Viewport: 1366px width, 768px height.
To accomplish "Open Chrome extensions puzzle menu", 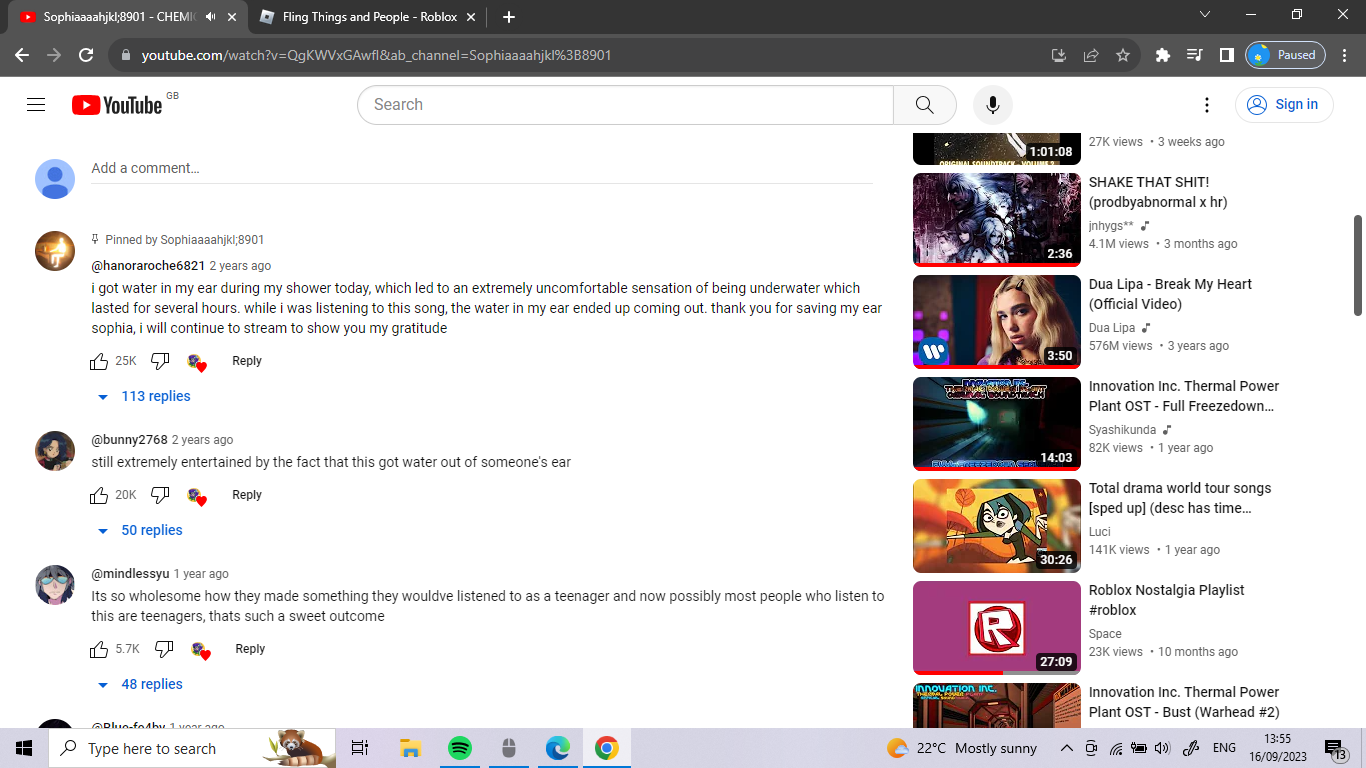I will coord(1162,55).
